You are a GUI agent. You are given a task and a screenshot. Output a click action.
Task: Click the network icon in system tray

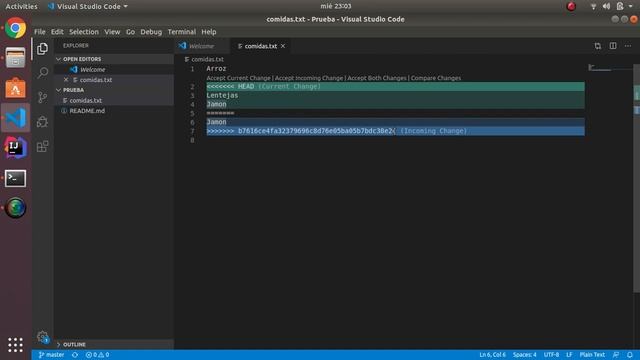tap(593, 6)
